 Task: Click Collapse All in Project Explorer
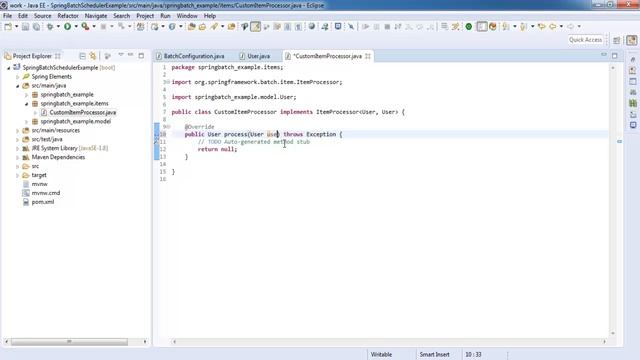pos(82,56)
